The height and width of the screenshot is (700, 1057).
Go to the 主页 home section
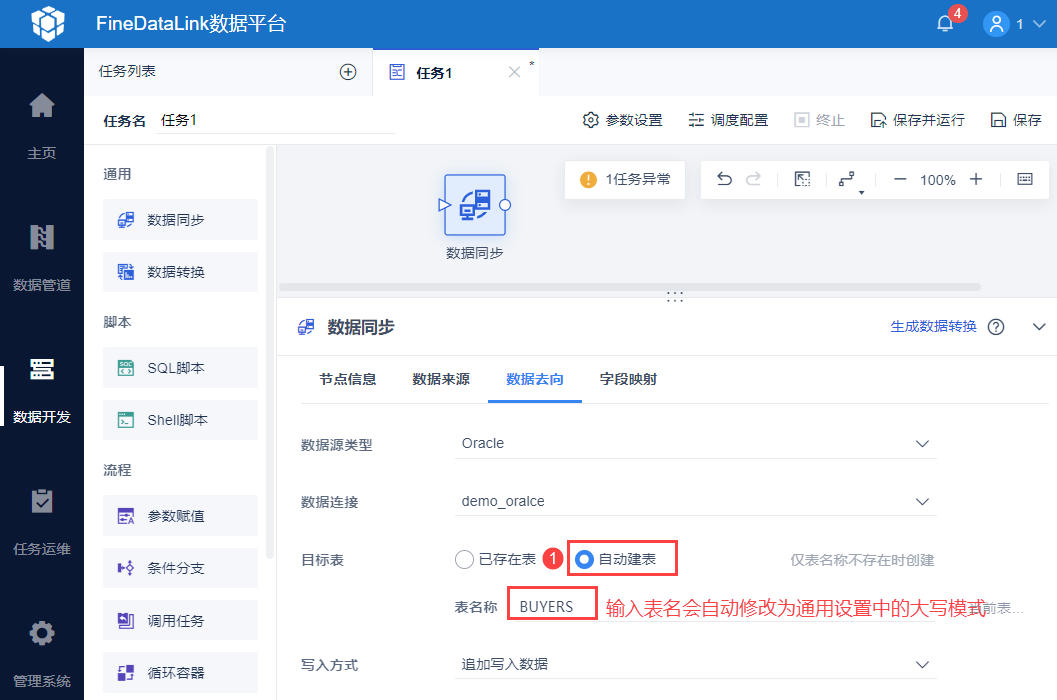pos(42,125)
